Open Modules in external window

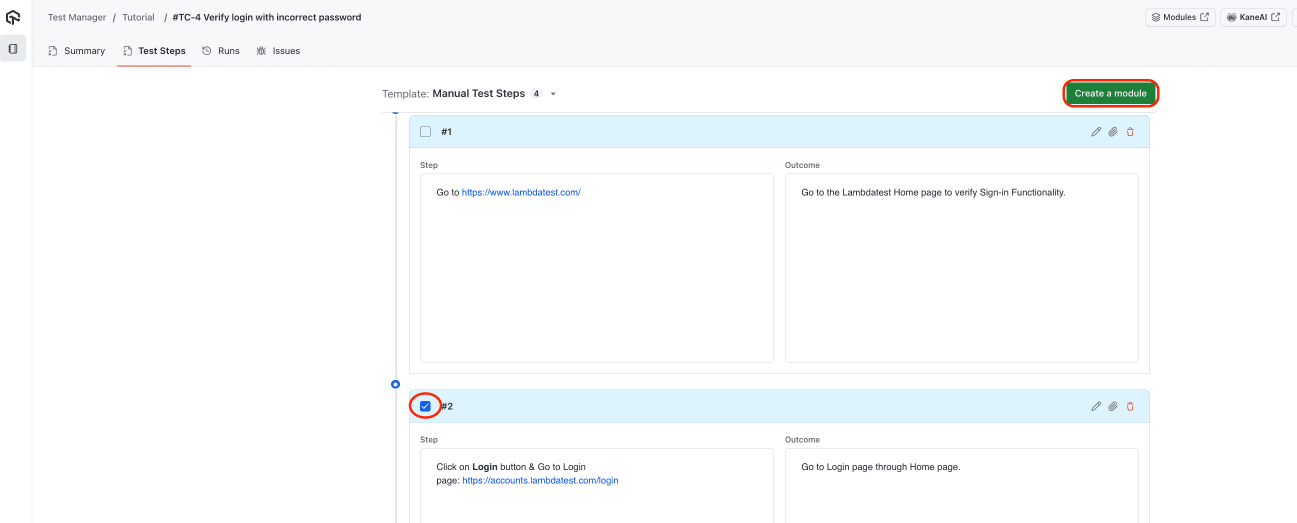coord(1180,17)
